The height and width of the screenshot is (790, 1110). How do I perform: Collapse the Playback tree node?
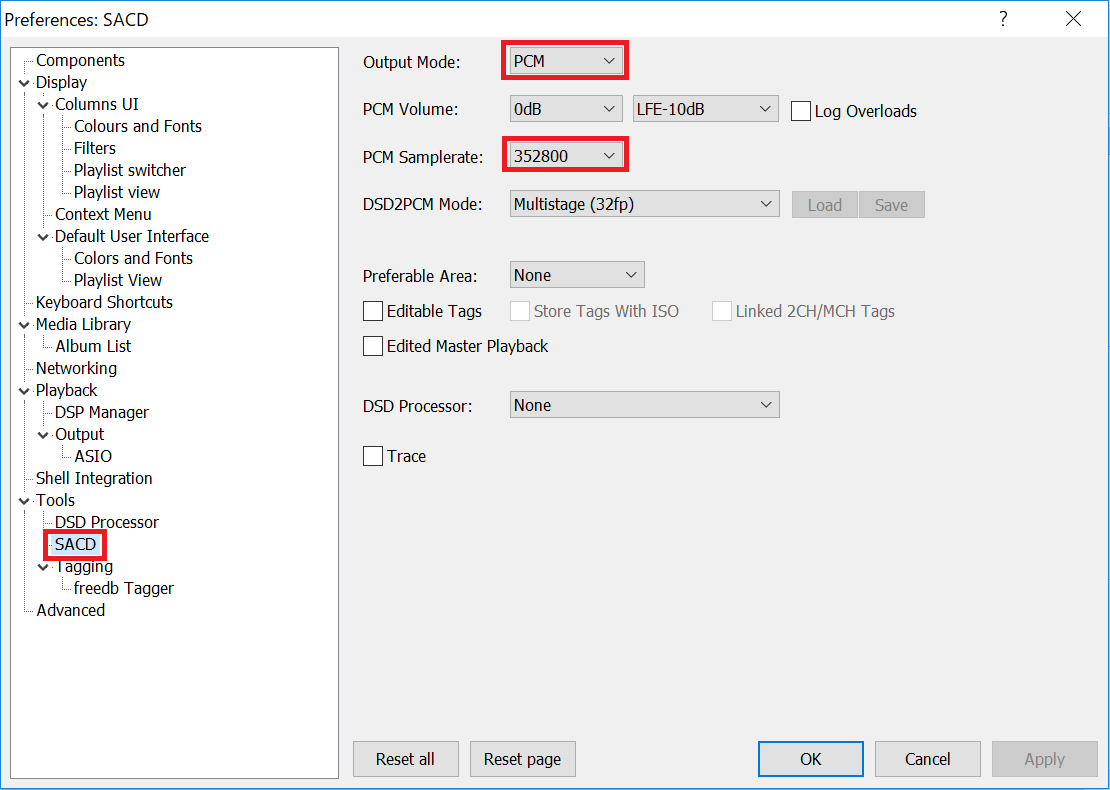coord(25,391)
